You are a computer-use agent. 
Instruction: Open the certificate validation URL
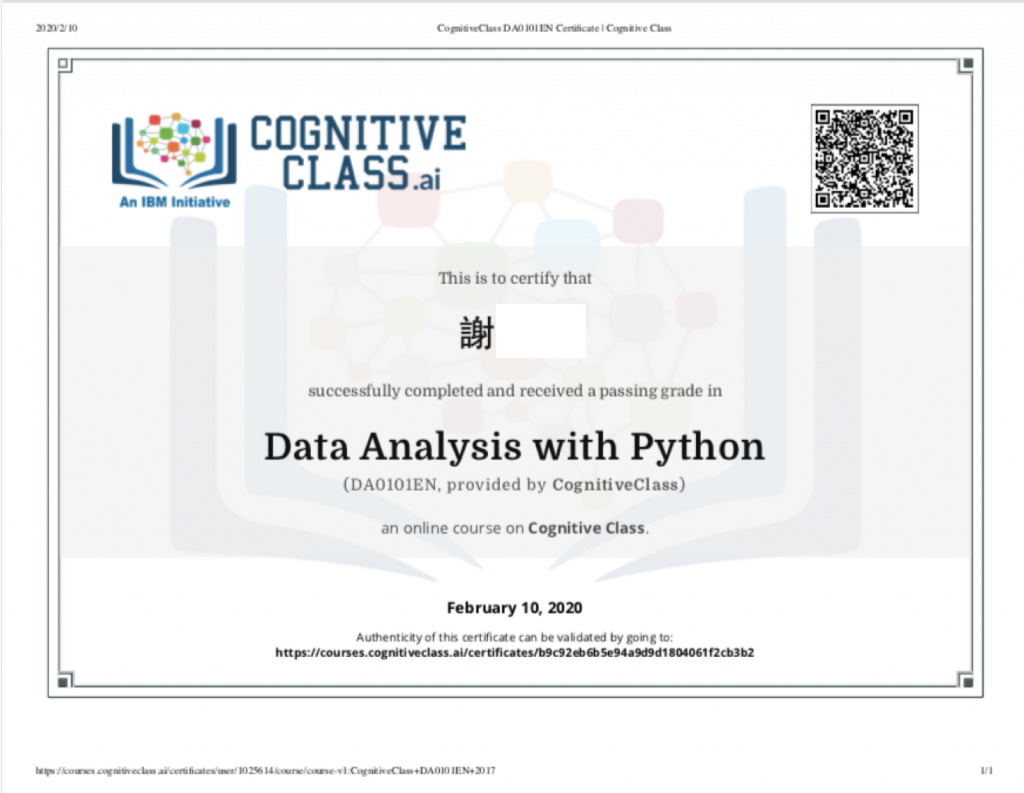click(515, 653)
